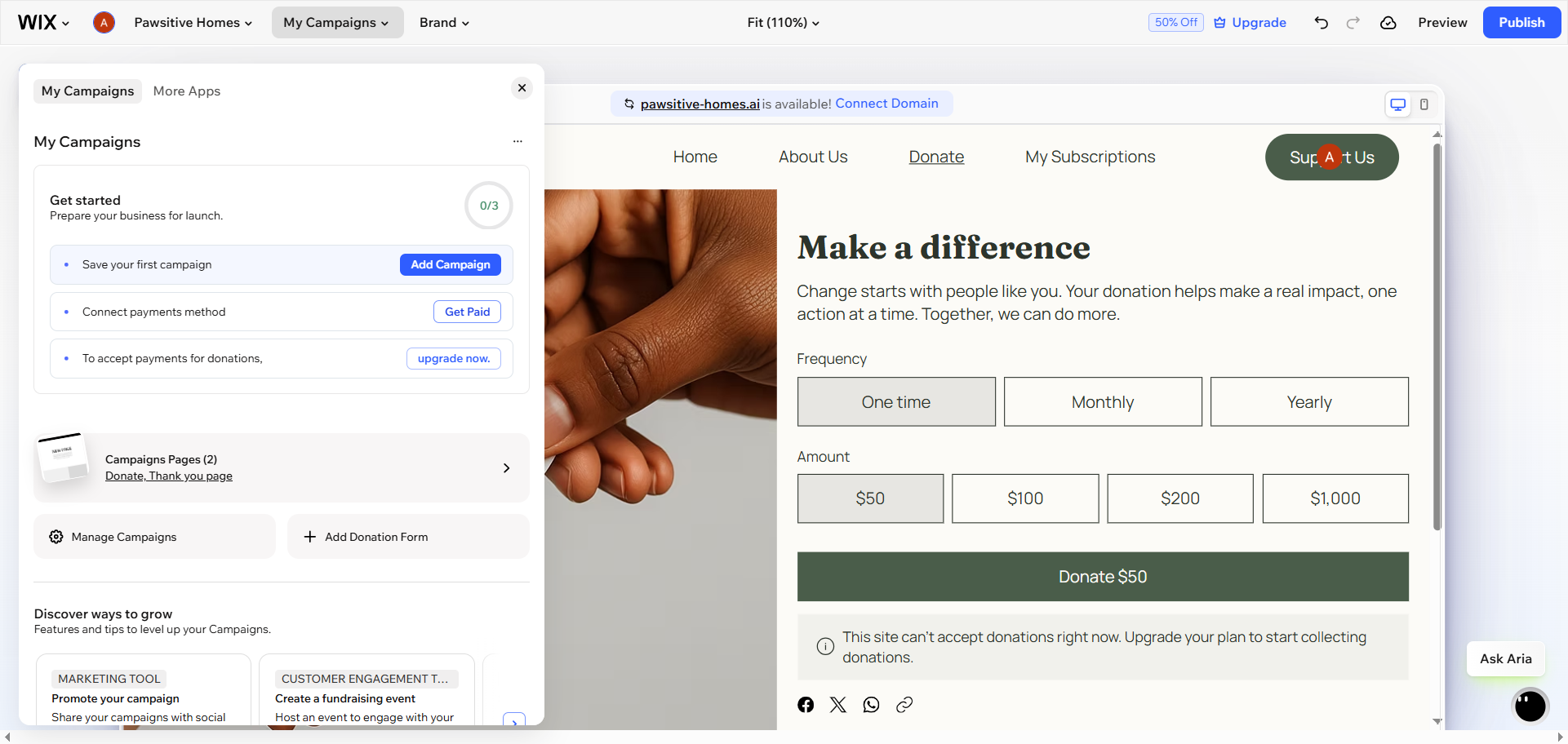Open the My Campaigns top menu

[x=337, y=23]
